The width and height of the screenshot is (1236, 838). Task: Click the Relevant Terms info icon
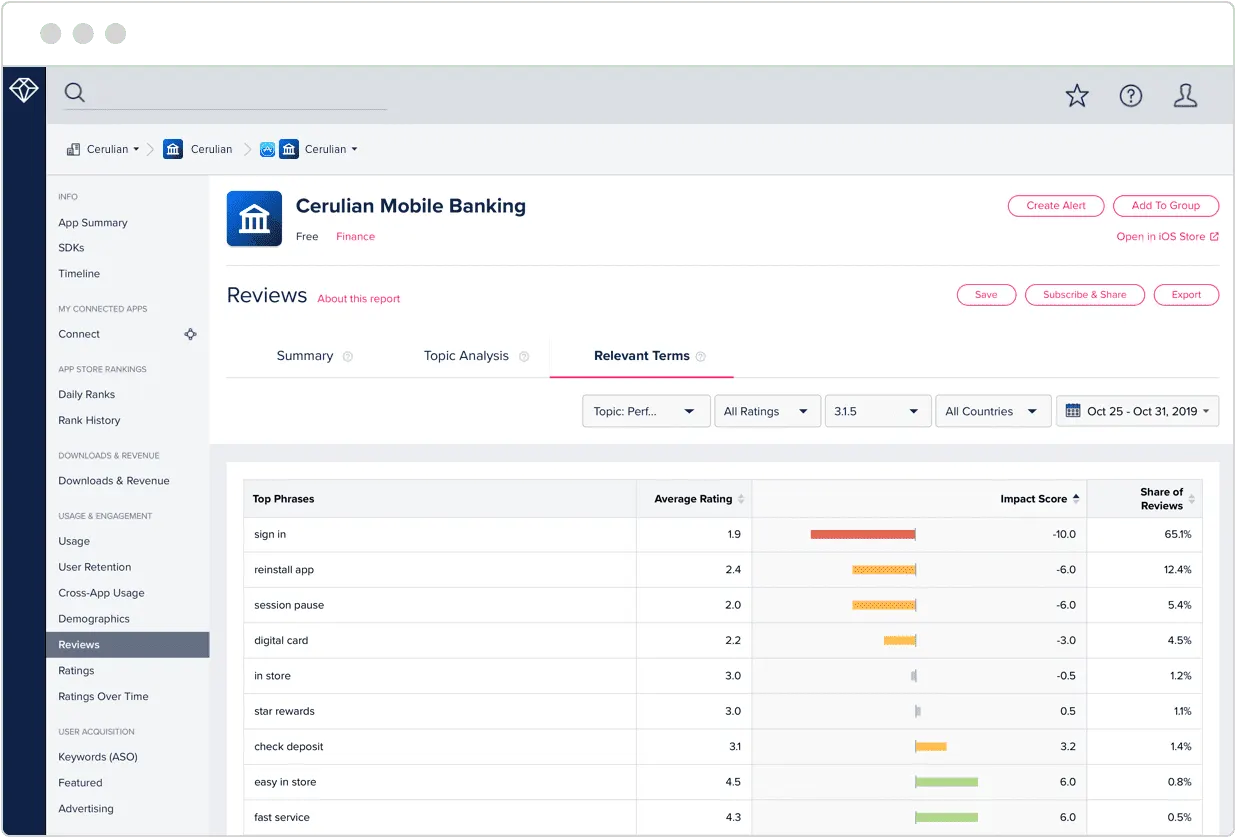coord(701,356)
